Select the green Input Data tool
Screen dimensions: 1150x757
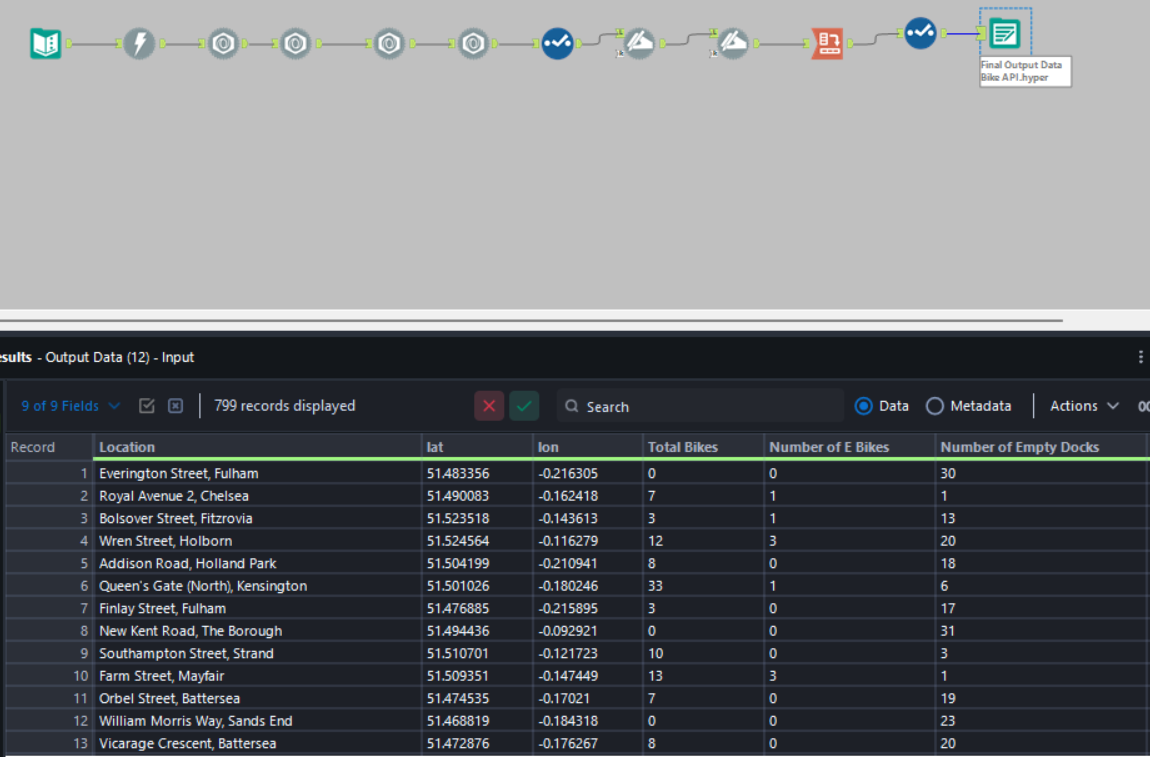click(46, 43)
